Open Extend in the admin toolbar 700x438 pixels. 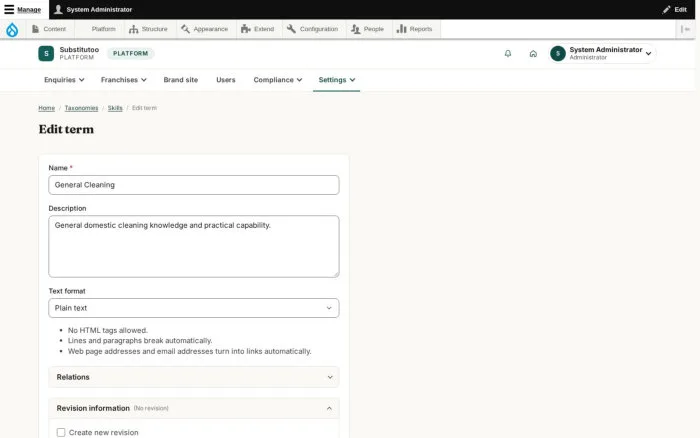coord(257,29)
